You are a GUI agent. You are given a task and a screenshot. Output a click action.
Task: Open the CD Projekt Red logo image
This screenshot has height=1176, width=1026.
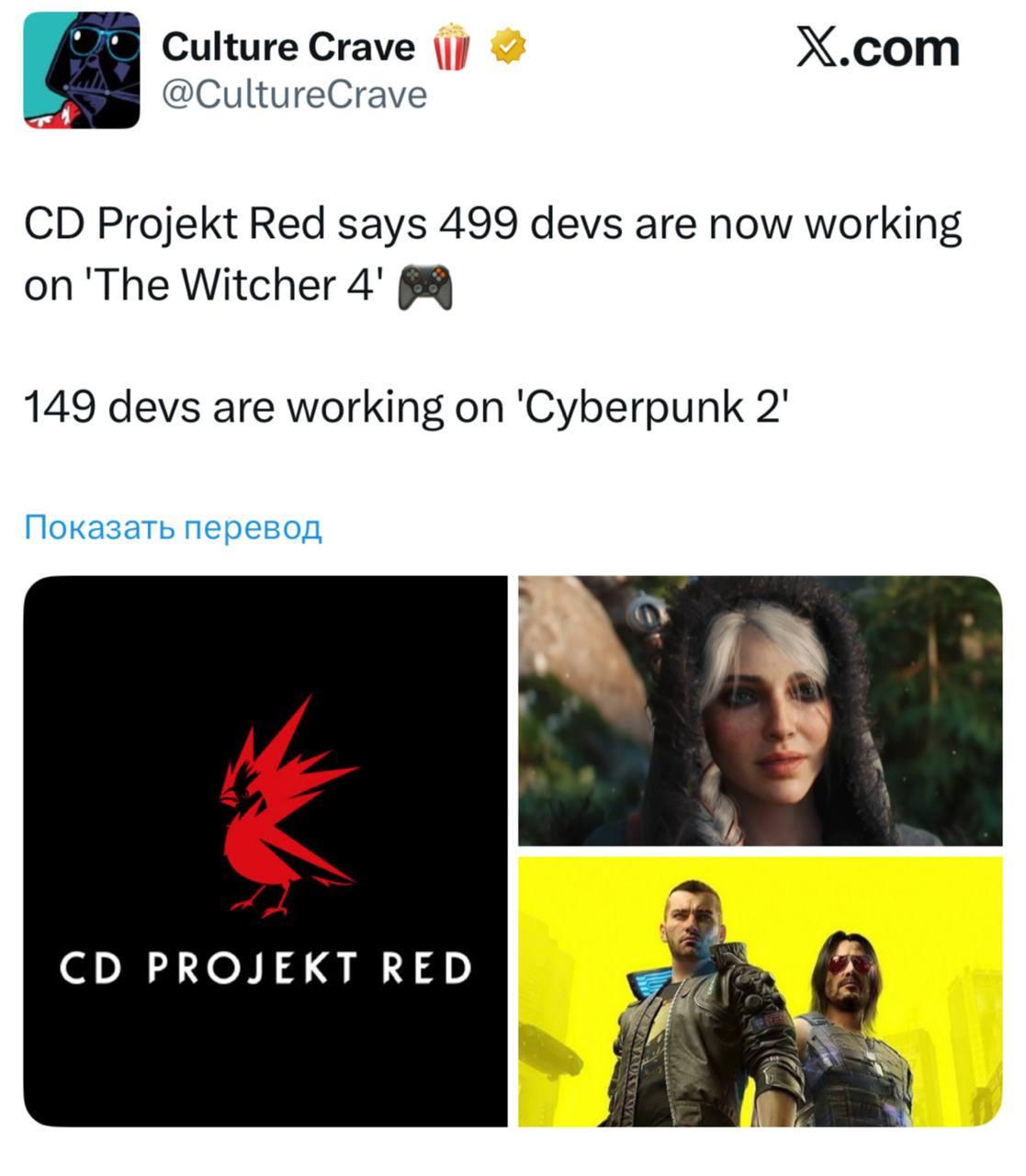[265, 851]
